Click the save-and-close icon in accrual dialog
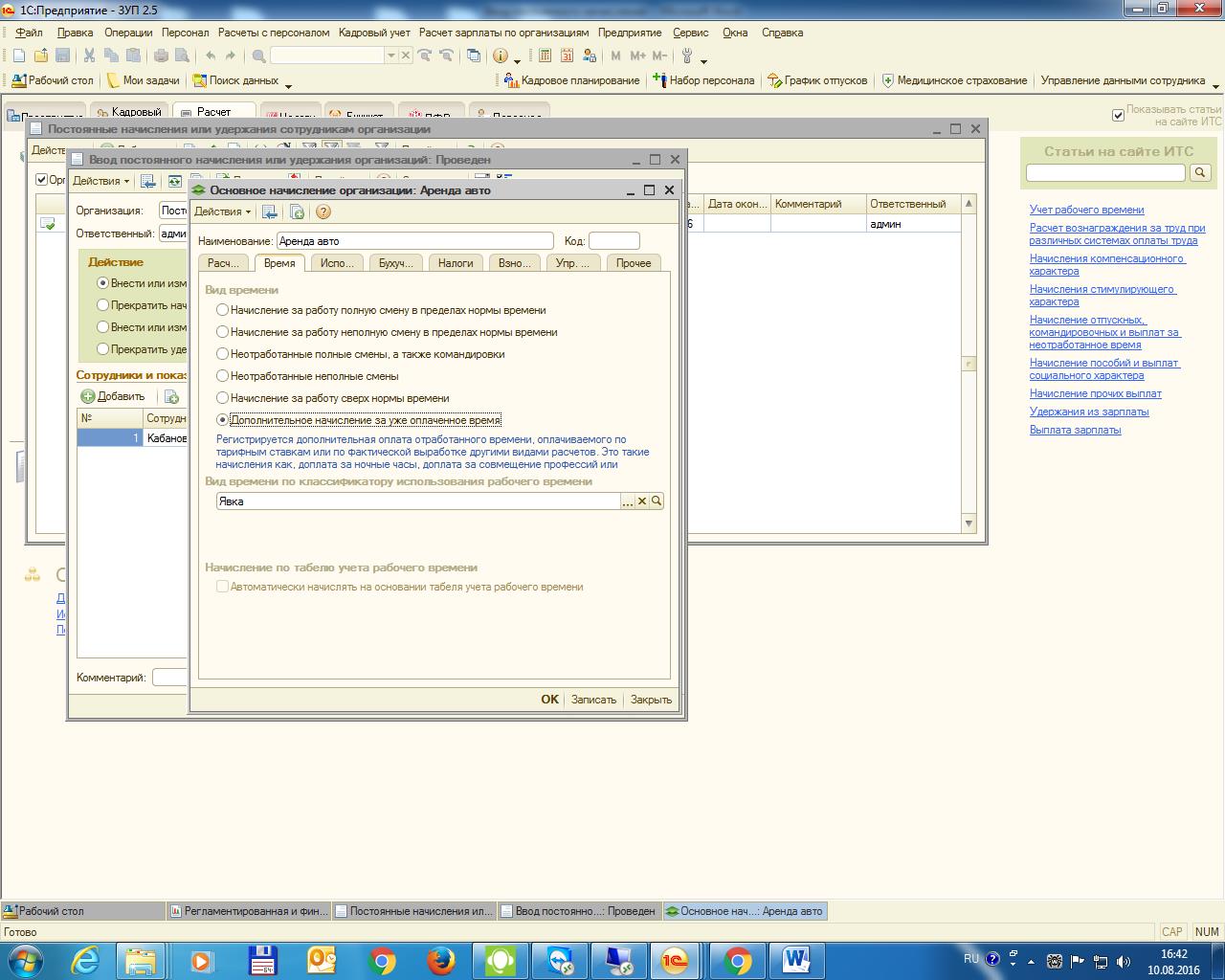The image size is (1225, 980). pos(270,212)
